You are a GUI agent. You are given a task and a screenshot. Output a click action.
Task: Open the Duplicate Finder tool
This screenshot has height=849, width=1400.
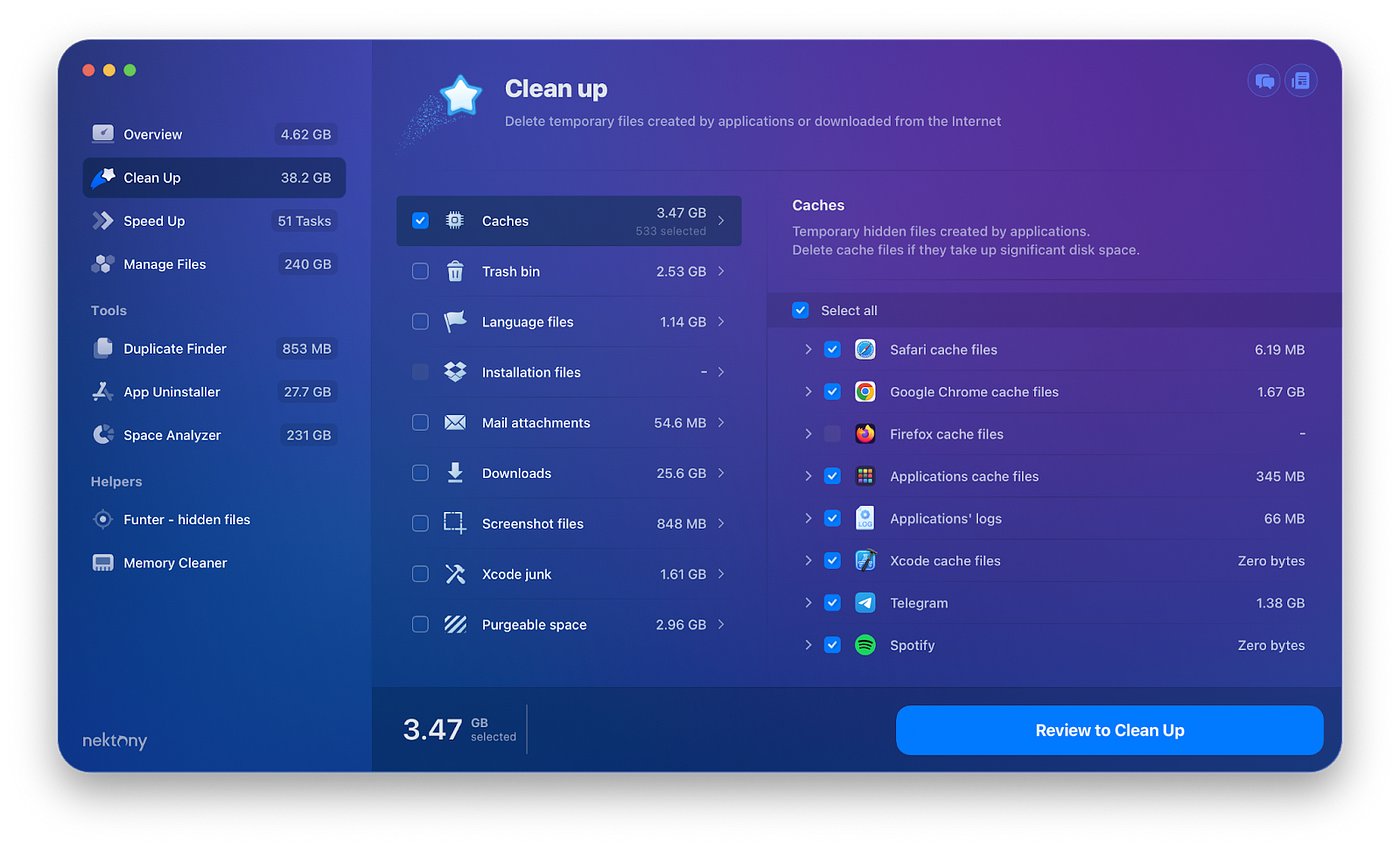click(x=214, y=348)
